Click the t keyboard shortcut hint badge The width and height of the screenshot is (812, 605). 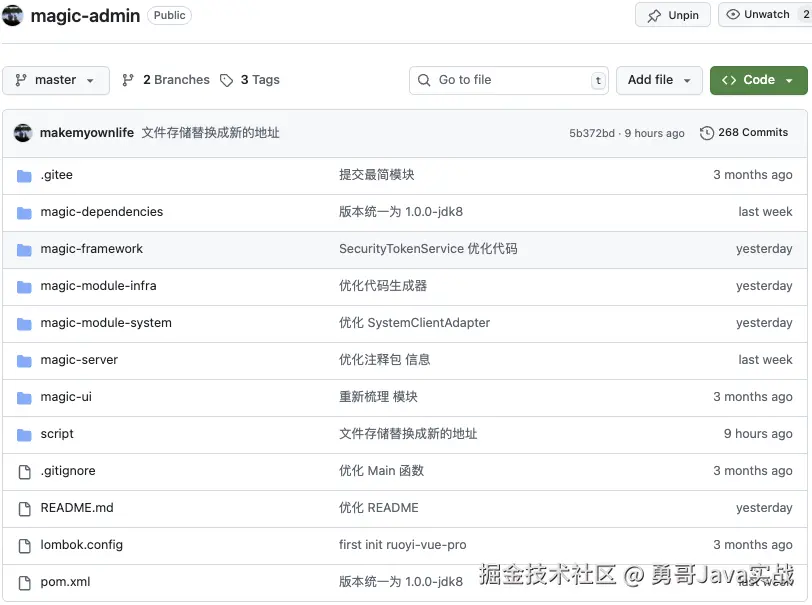[x=598, y=80]
